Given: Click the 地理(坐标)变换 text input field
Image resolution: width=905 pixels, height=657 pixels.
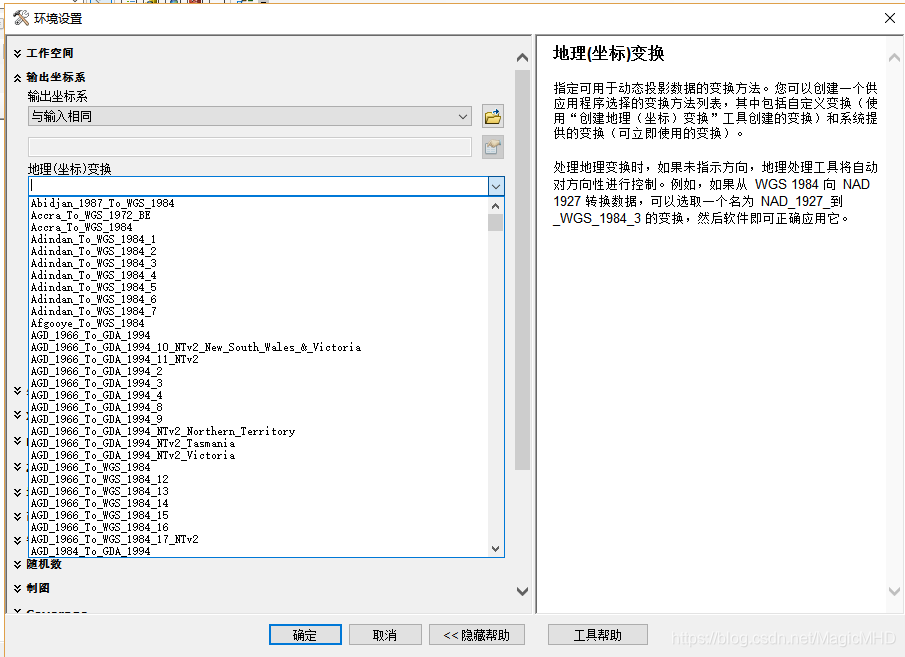Looking at the screenshot, I should pos(258,186).
